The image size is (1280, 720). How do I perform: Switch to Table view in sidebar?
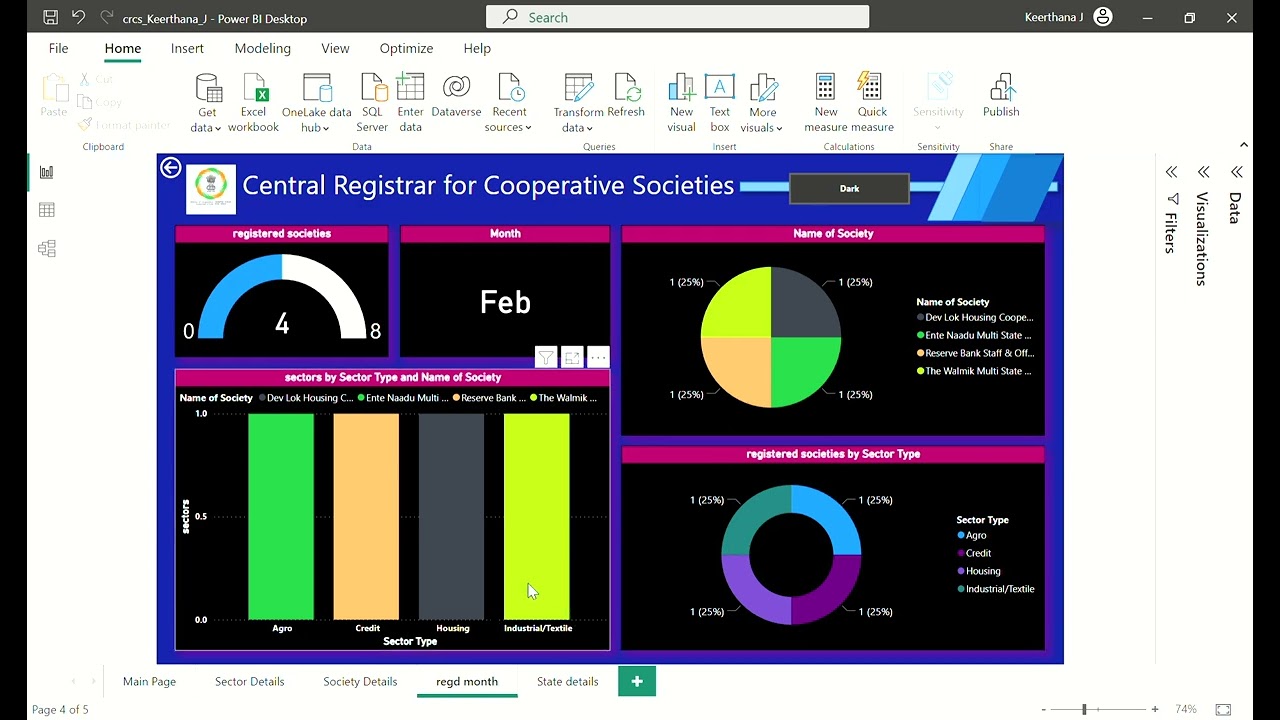[x=46, y=210]
